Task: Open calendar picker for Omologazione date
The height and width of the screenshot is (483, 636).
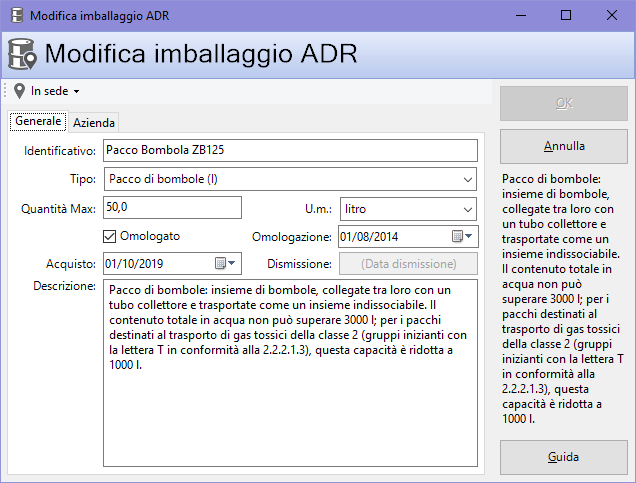Action: pyautogui.click(x=462, y=237)
